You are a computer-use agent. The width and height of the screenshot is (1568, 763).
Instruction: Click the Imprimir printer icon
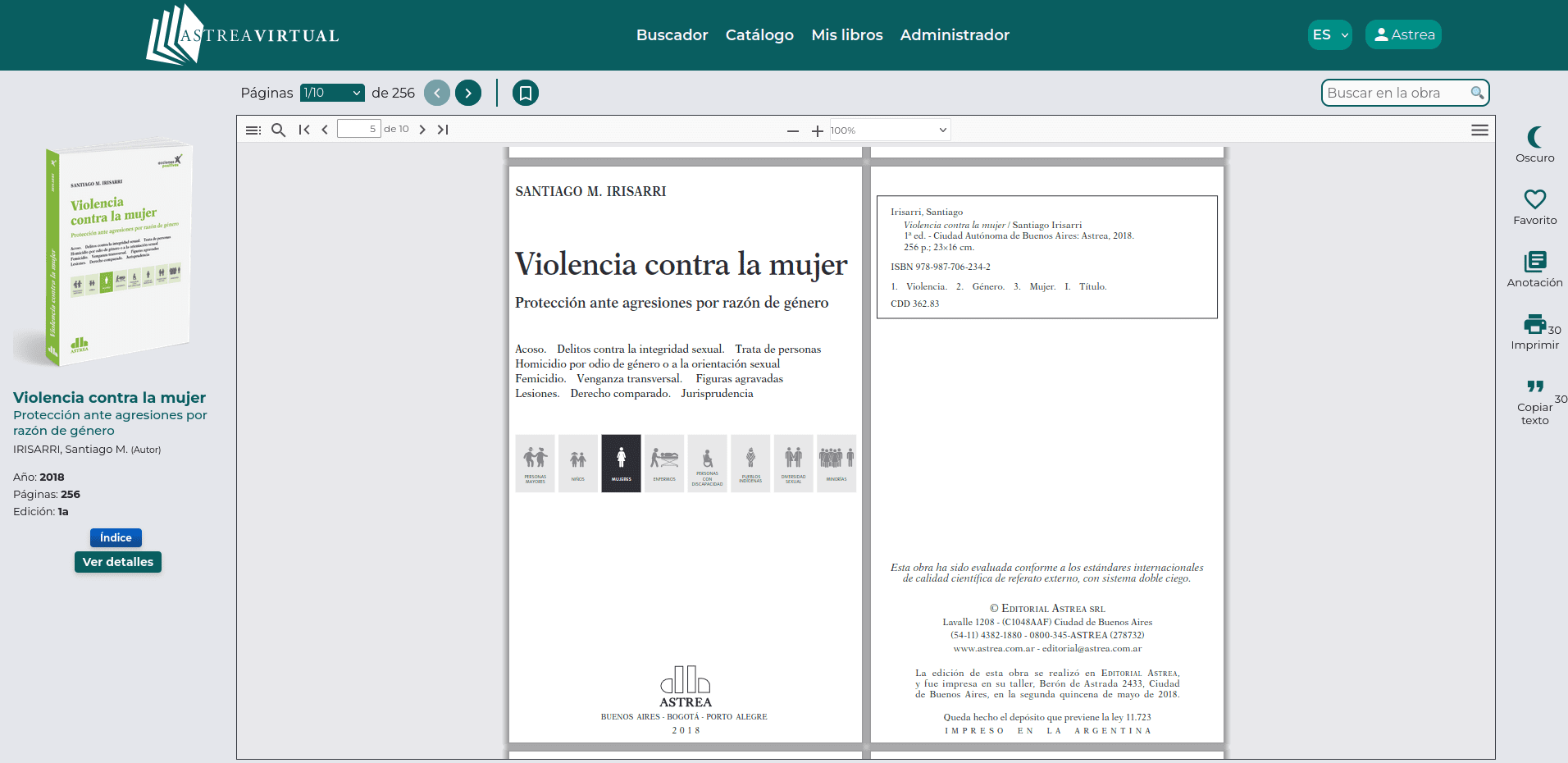[1534, 324]
